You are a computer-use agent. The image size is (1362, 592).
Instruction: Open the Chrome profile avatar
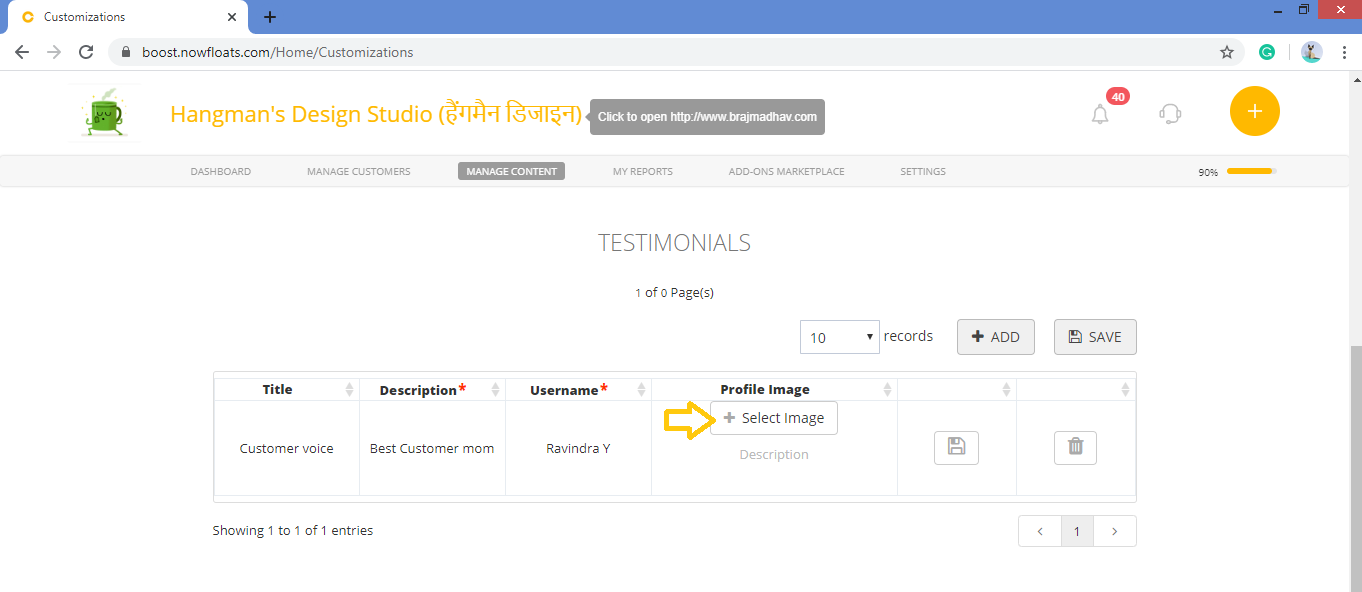point(1312,52)
